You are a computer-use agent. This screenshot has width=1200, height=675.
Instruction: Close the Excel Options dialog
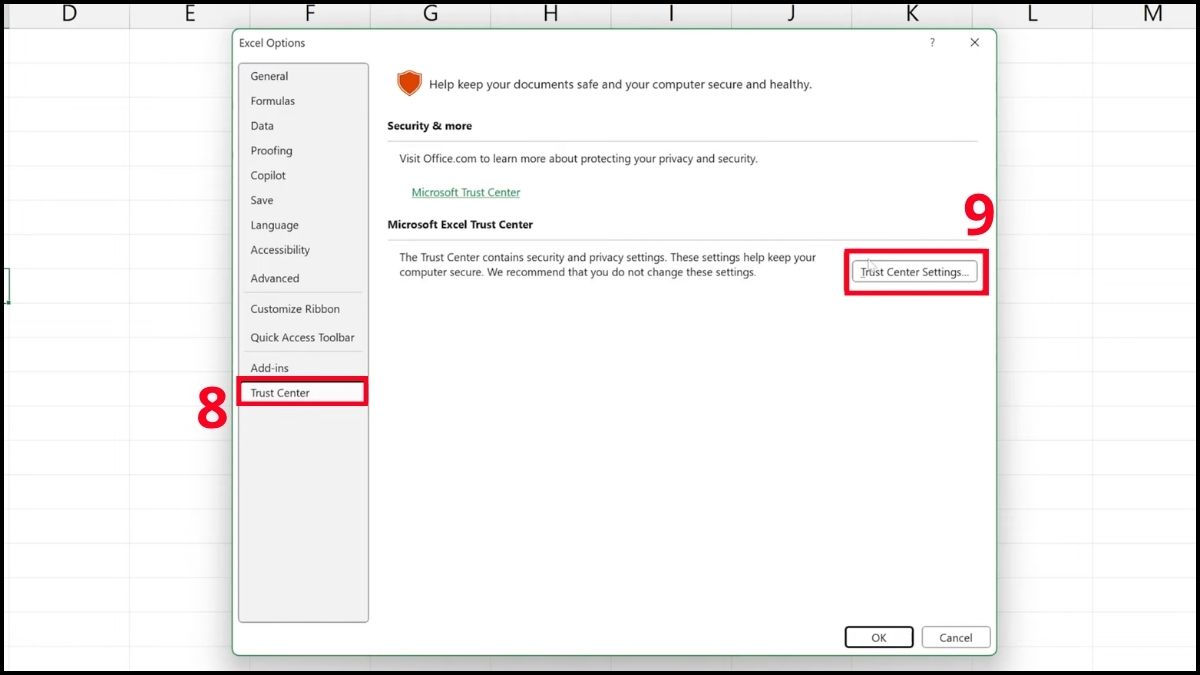pyautogui.click(x=975, y=43)
